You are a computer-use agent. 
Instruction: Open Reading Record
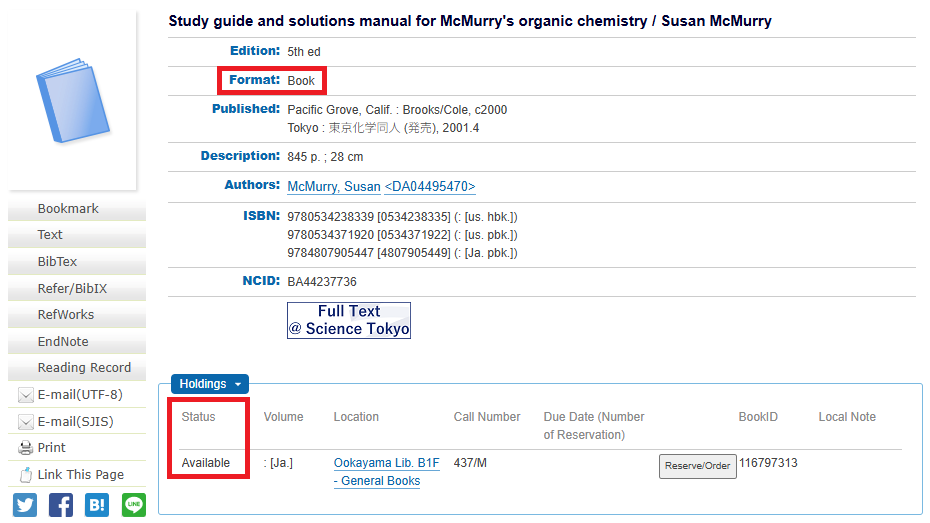click(84, 368)
